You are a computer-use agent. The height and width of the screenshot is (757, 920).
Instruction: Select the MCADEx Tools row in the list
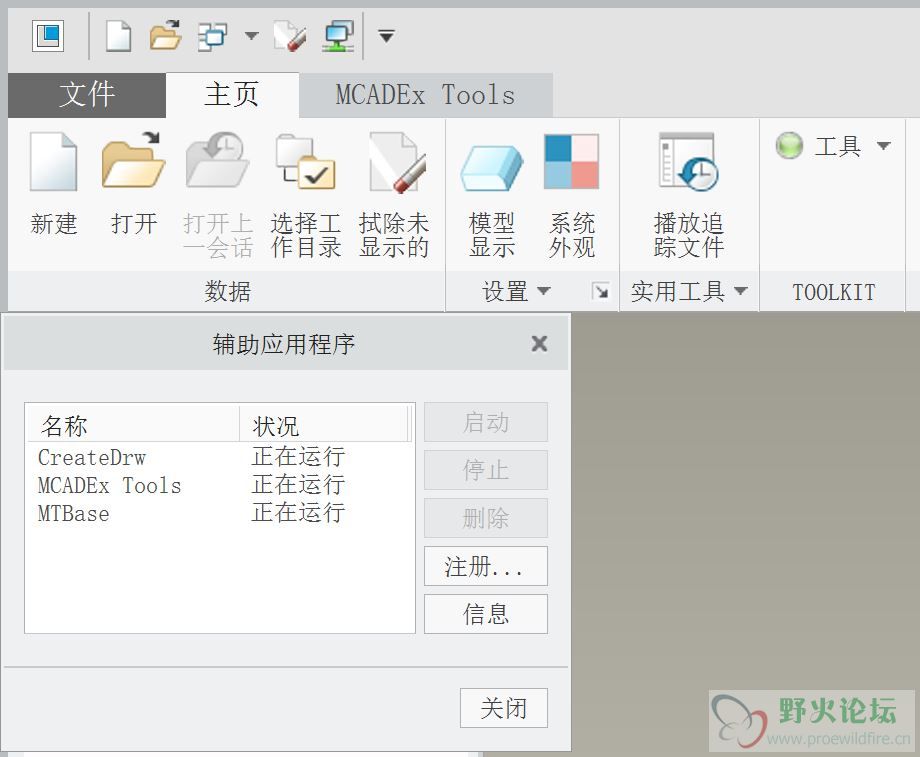tap(220, 485)
